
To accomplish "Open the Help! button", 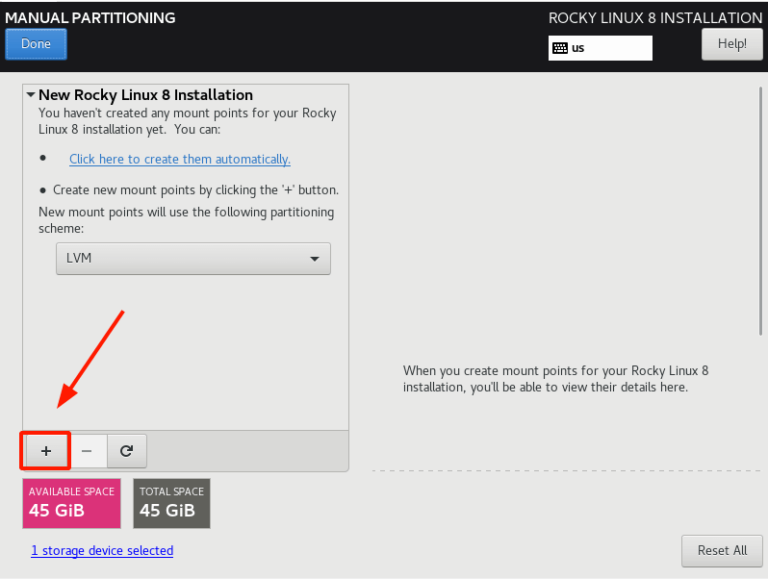I will [x=732, y=44].
